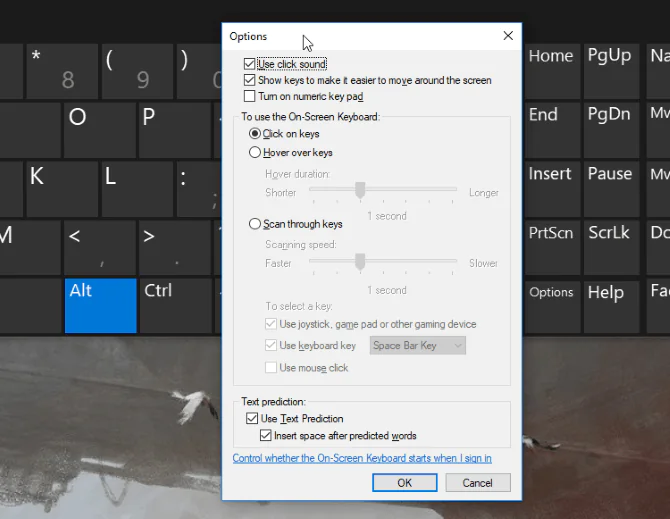Open link to control keyboard start at sign in
Screen dimensions: 670x519
362,458
